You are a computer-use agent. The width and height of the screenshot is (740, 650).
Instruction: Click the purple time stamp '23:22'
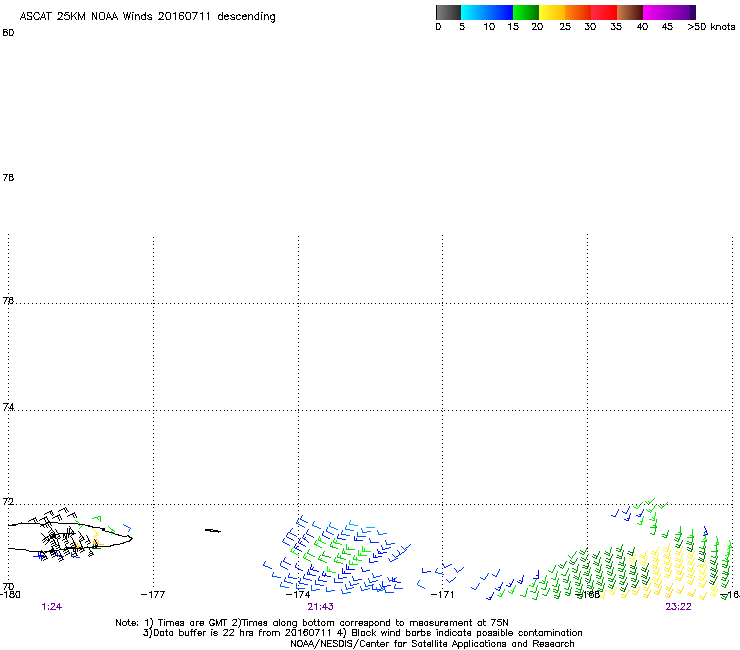[x=678, y=607]
